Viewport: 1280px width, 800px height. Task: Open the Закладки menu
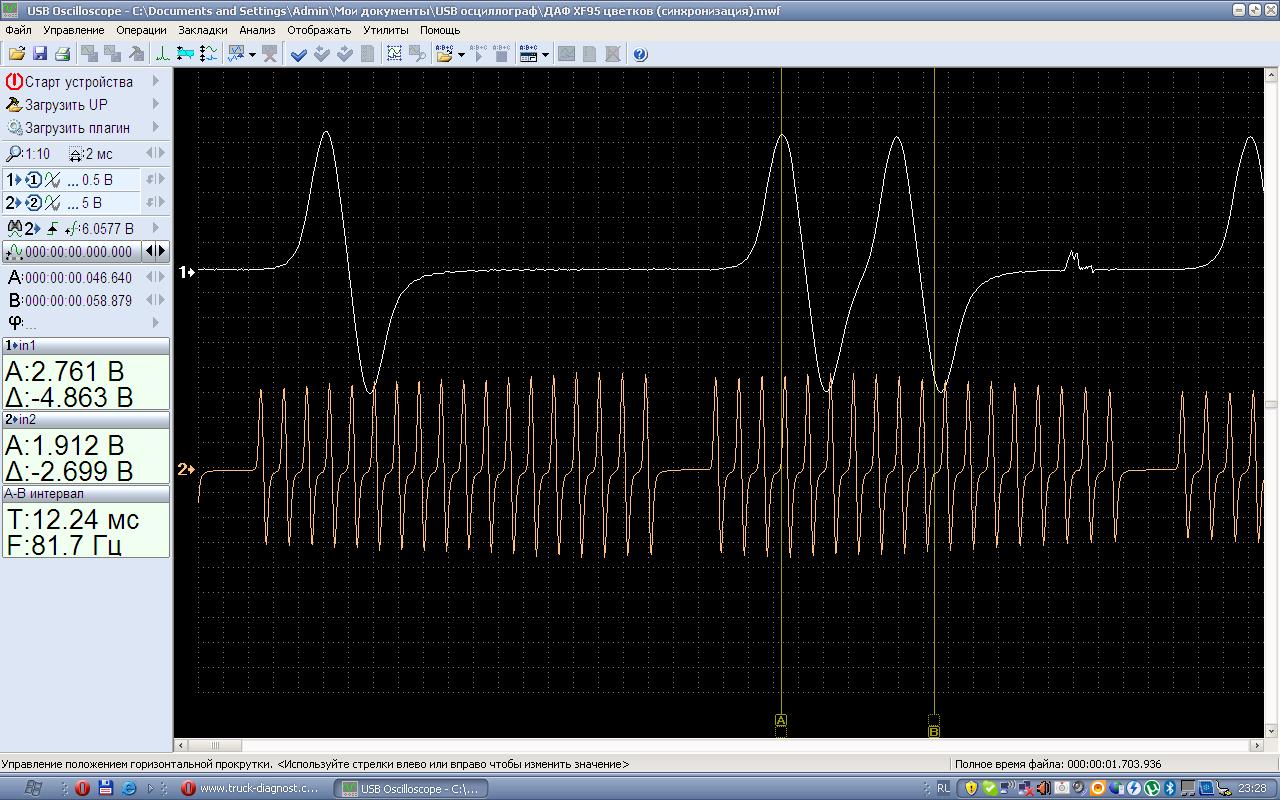pos(203,30)
